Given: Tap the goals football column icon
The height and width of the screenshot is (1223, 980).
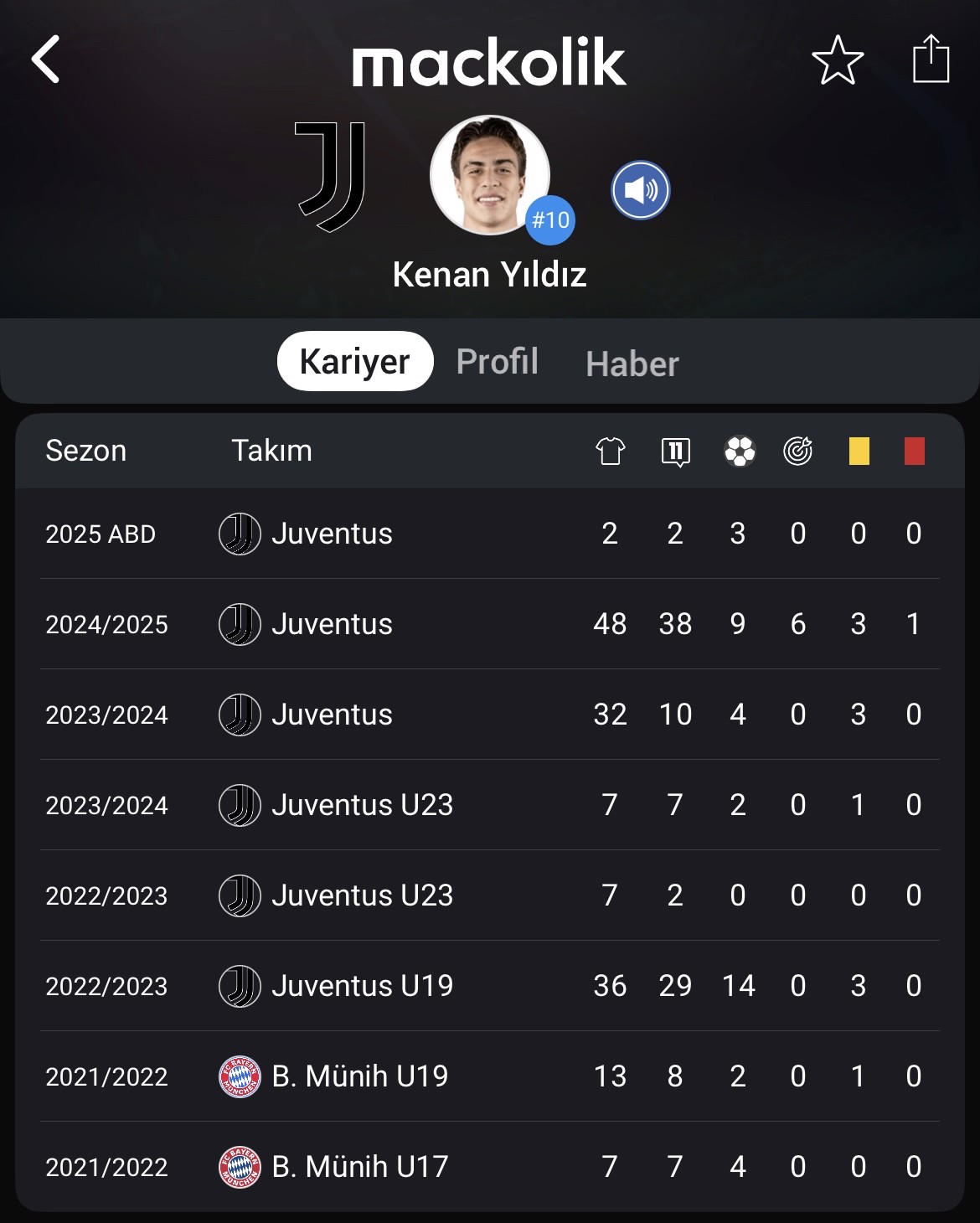Looking at the screenshot, I should (740, 451).
